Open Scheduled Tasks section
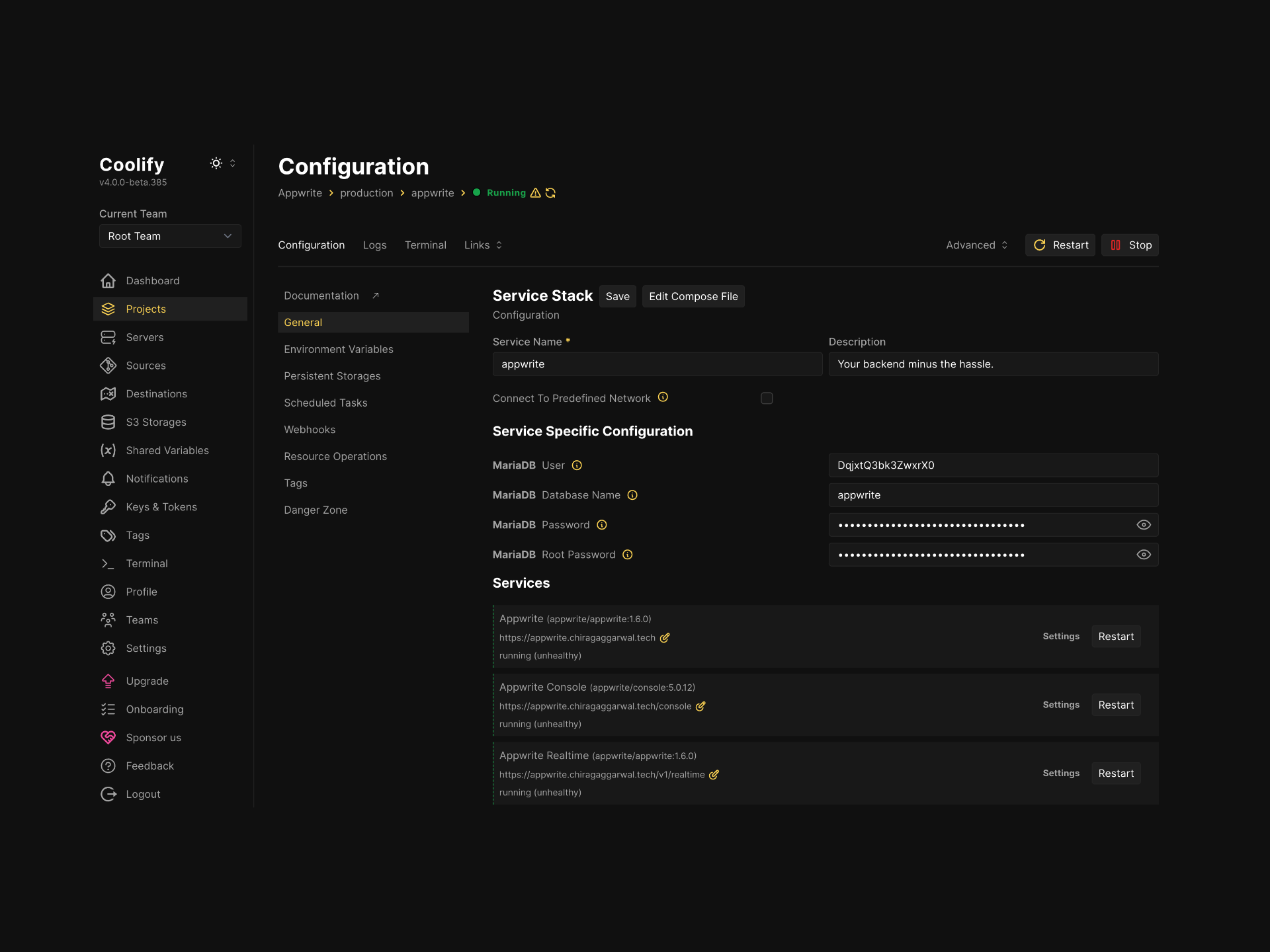Screen dimensions: 1270x952 point(373,403)
